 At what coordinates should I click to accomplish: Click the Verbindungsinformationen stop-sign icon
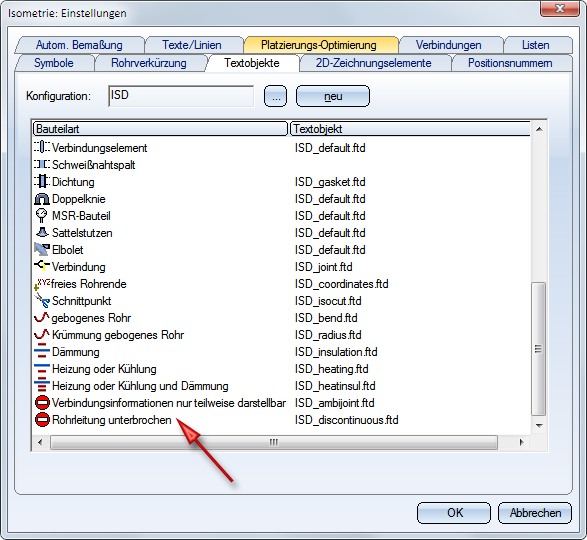pyautogui.click(x=42, y=403)
